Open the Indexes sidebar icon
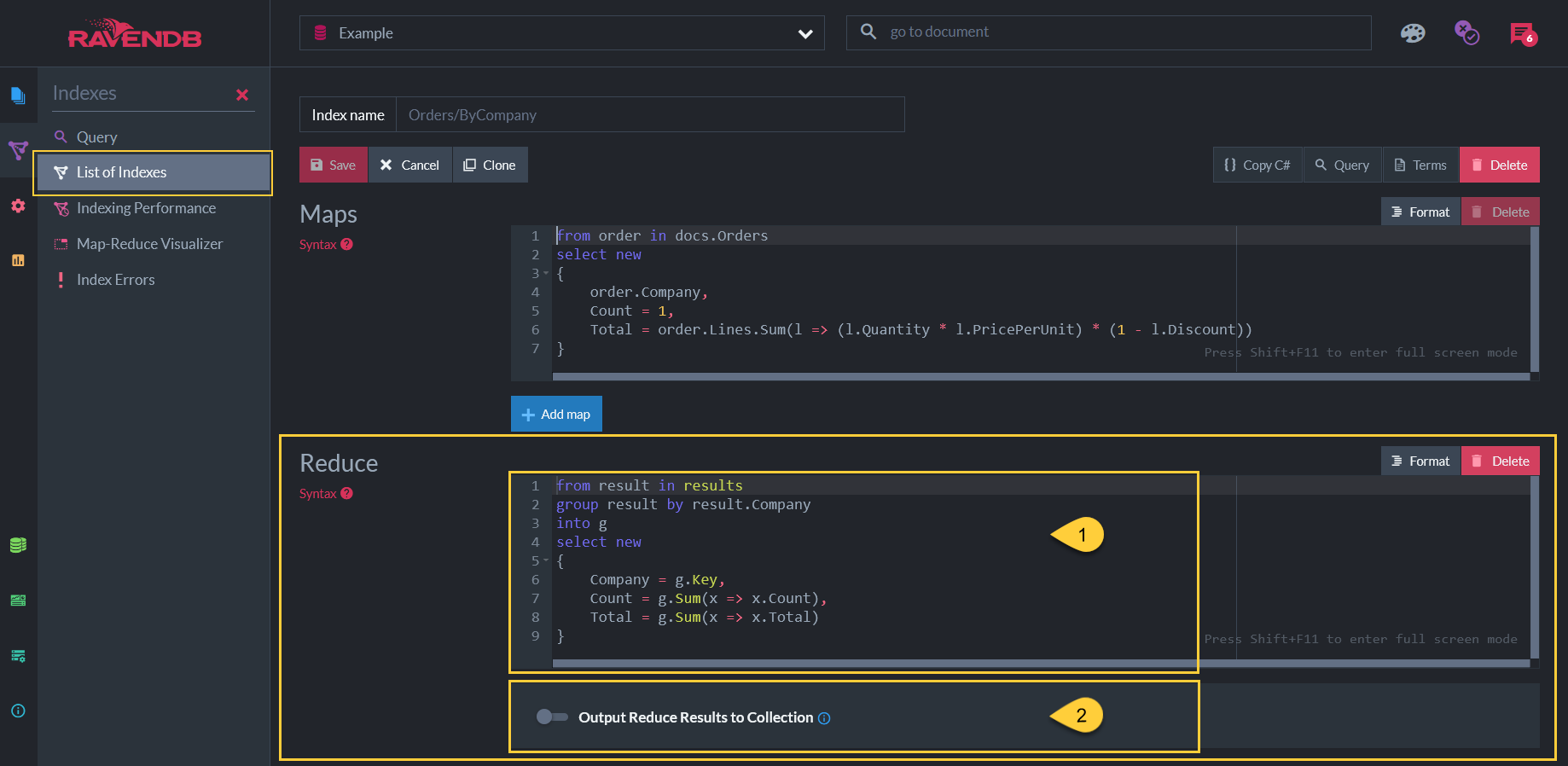The width and height of the screenshot is (1568, 766). pos(18,151)
